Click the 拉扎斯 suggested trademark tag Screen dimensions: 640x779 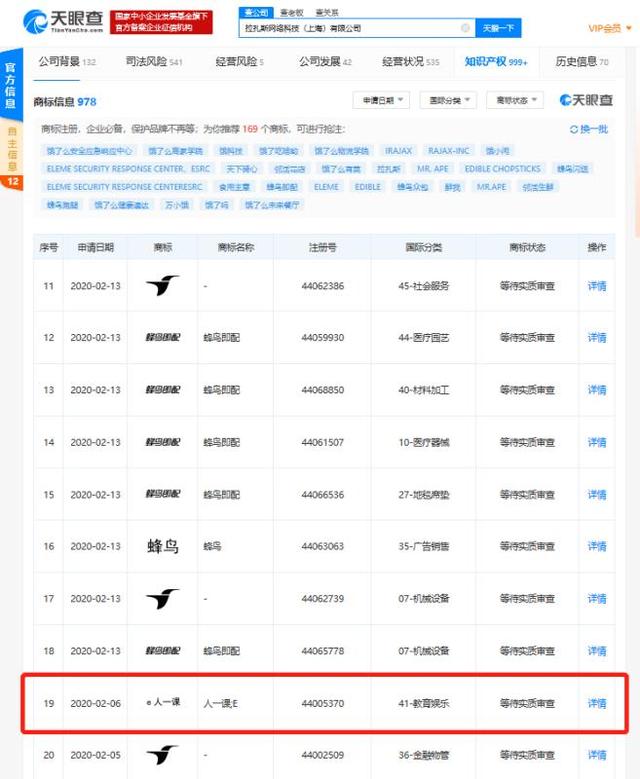tap(389, 169)
